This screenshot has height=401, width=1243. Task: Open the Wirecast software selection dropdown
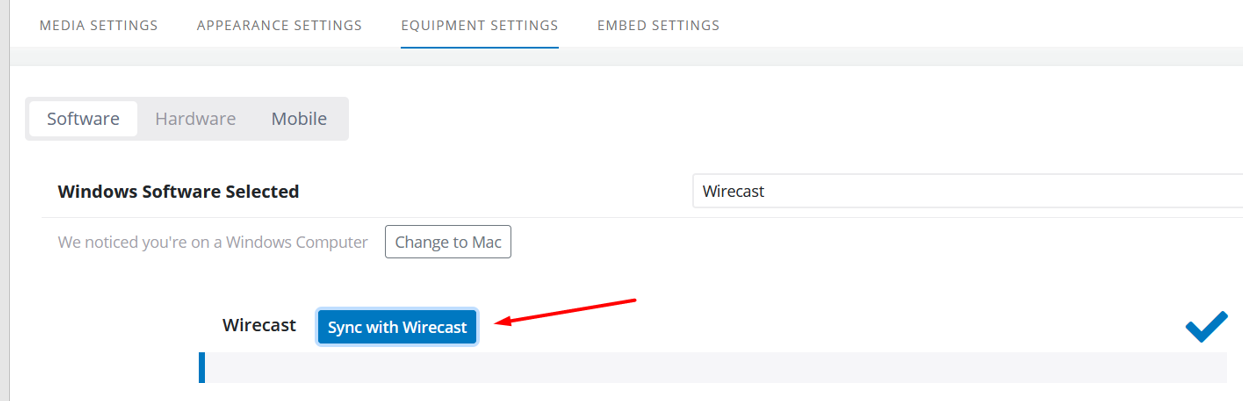tap(967, 190)
